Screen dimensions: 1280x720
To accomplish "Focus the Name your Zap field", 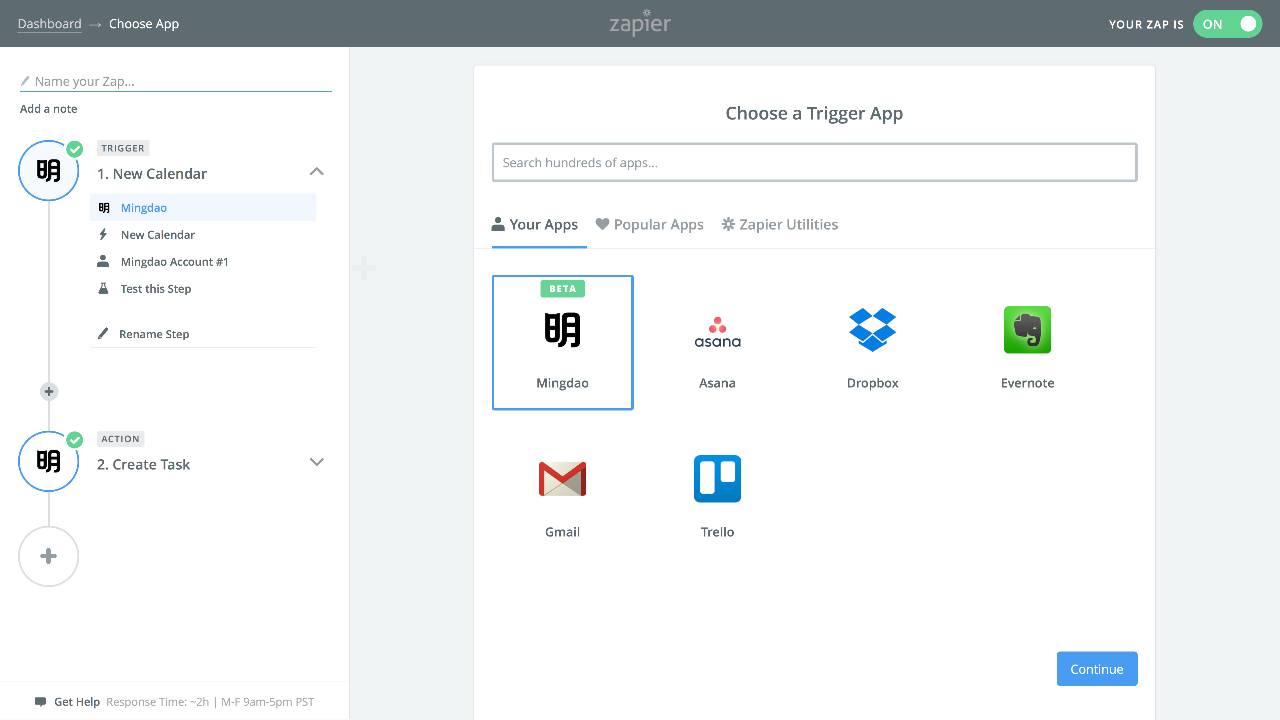I will click(176, 81).
